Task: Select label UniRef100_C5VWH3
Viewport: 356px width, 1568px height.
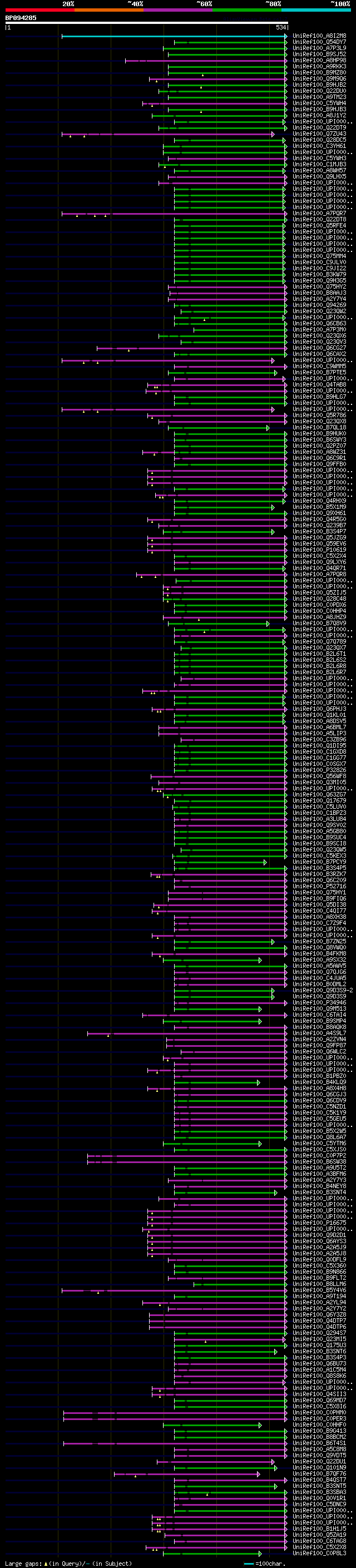Action: pos(319,159)
